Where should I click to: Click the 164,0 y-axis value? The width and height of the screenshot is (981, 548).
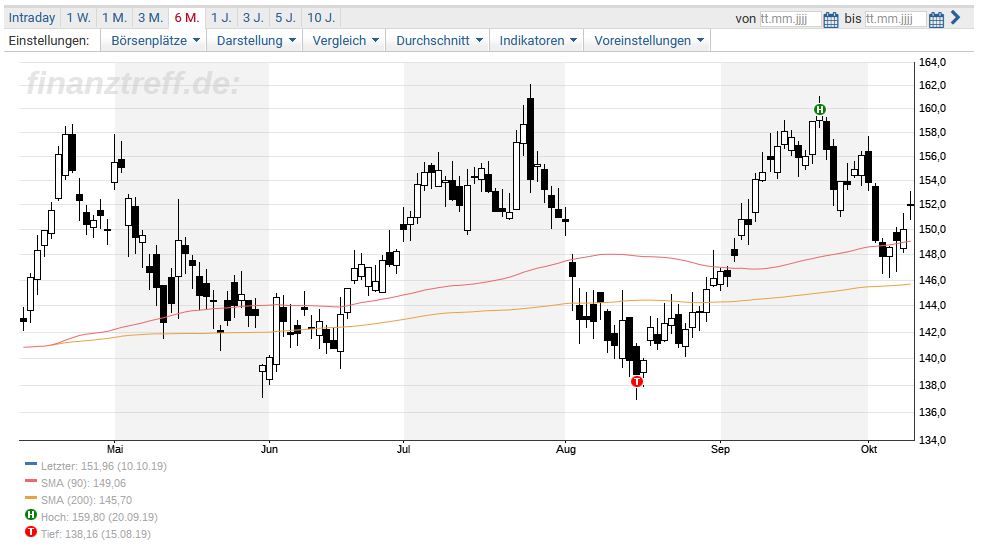click(x=932, y=63)
